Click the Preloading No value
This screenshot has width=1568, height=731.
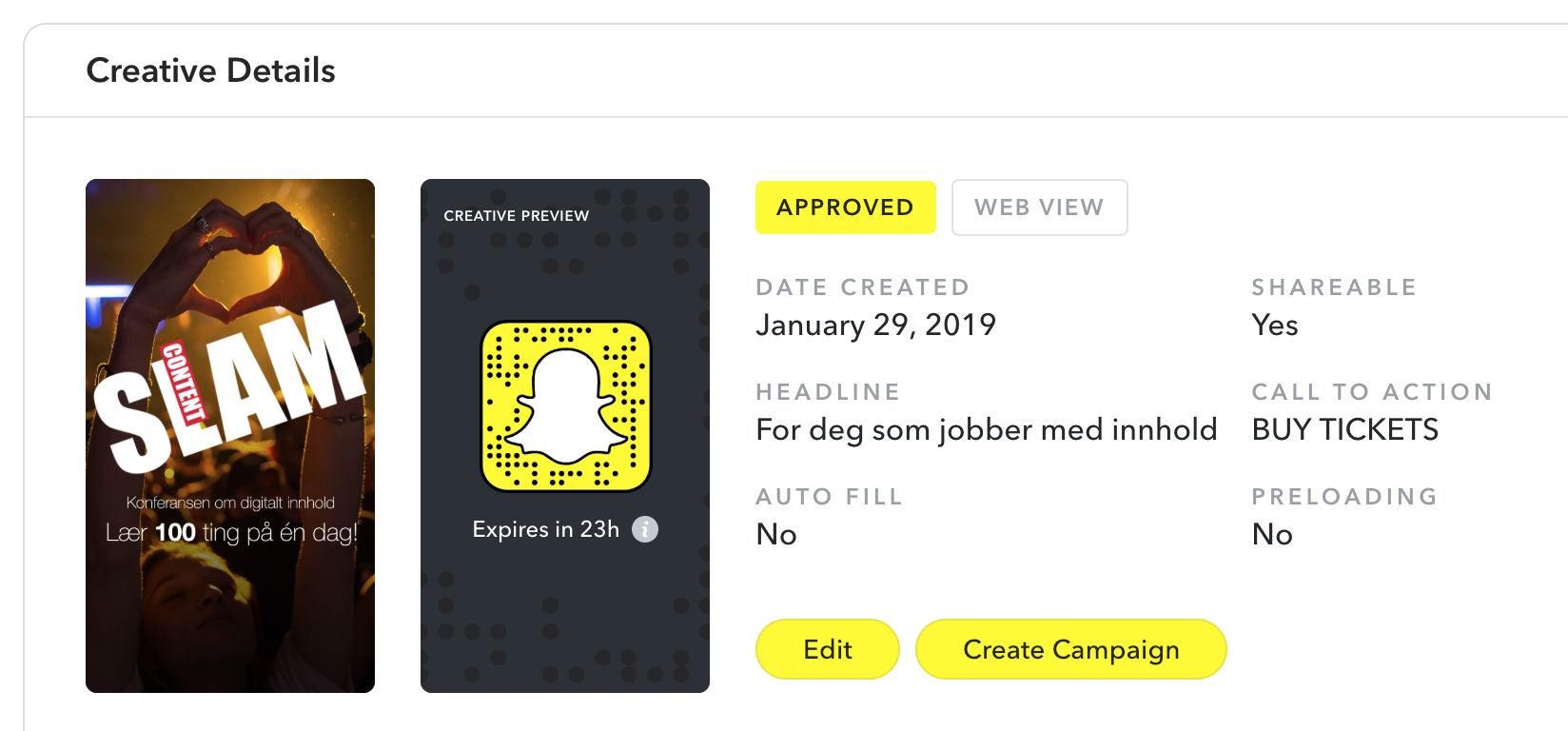point(1272,534)
